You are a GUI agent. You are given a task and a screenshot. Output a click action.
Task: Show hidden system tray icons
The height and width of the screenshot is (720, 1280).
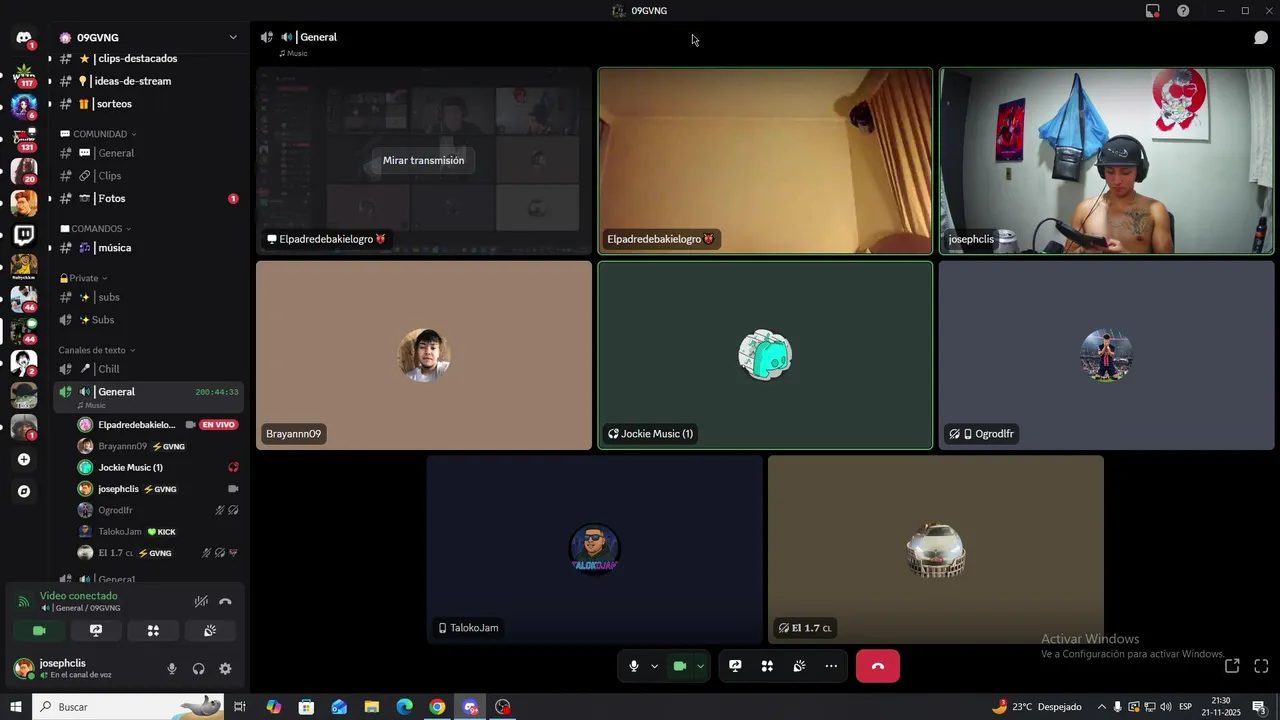(x=1102, y=707)
